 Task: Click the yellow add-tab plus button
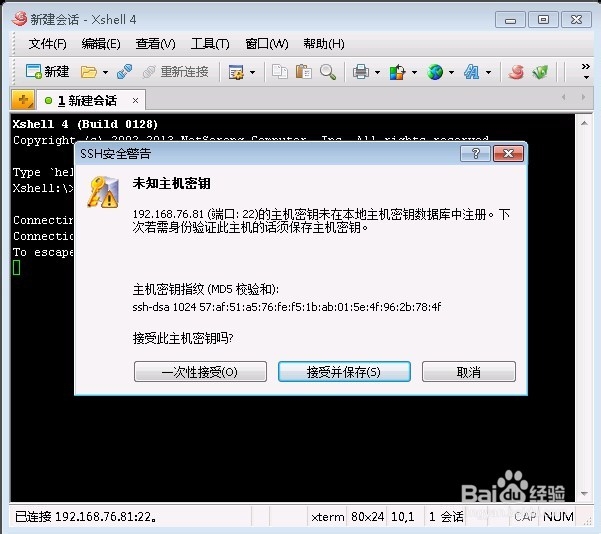(x=23, y=100)
